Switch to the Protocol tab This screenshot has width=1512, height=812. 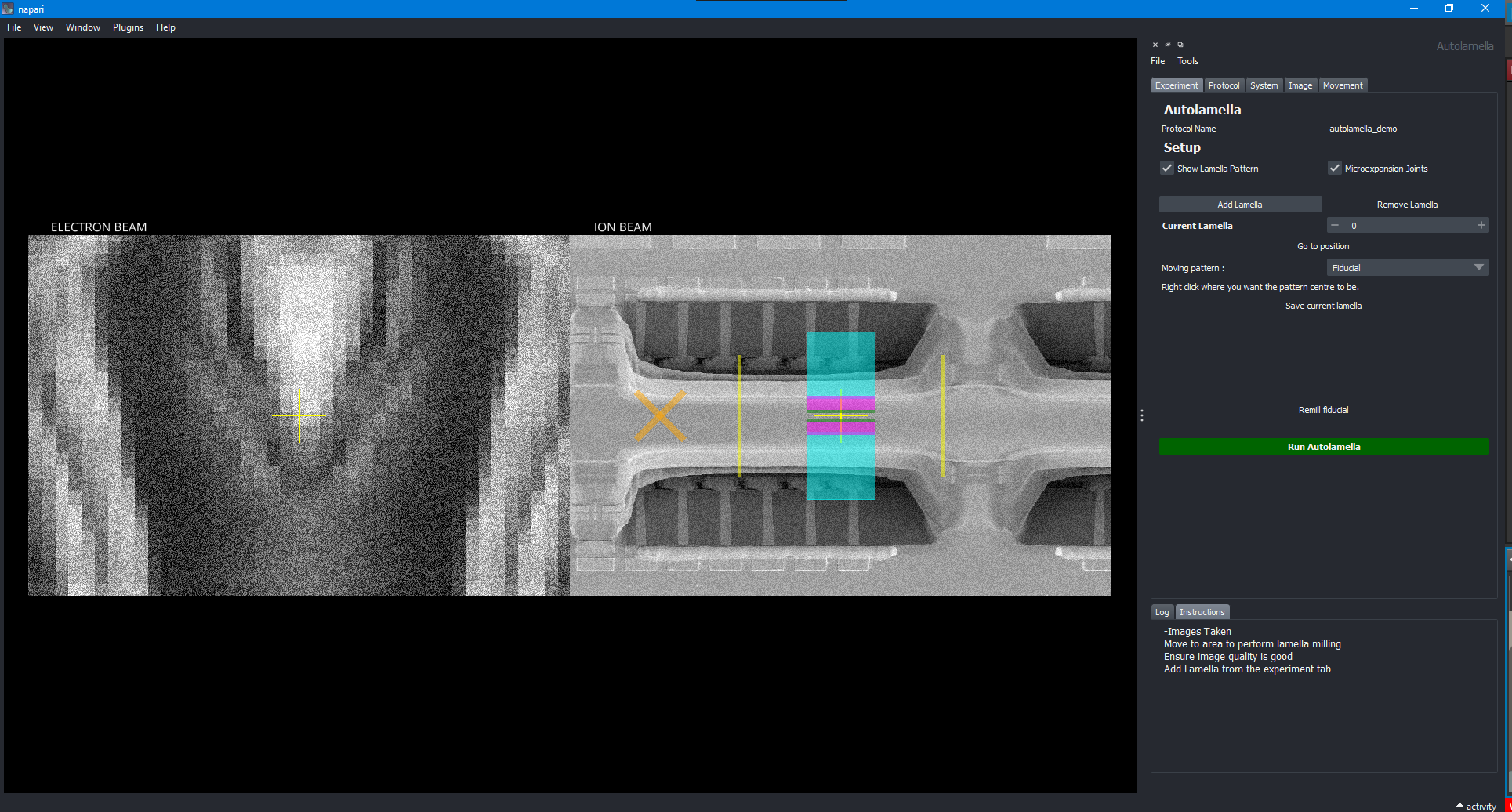pyautogui.click(x=1224, y=85)
